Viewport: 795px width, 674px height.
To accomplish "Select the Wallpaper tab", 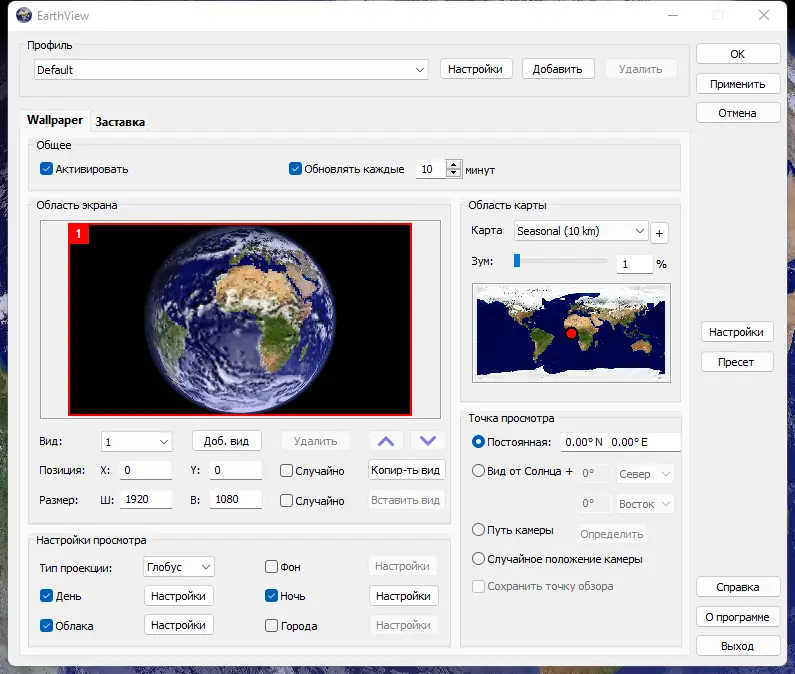I will [55, 120].
